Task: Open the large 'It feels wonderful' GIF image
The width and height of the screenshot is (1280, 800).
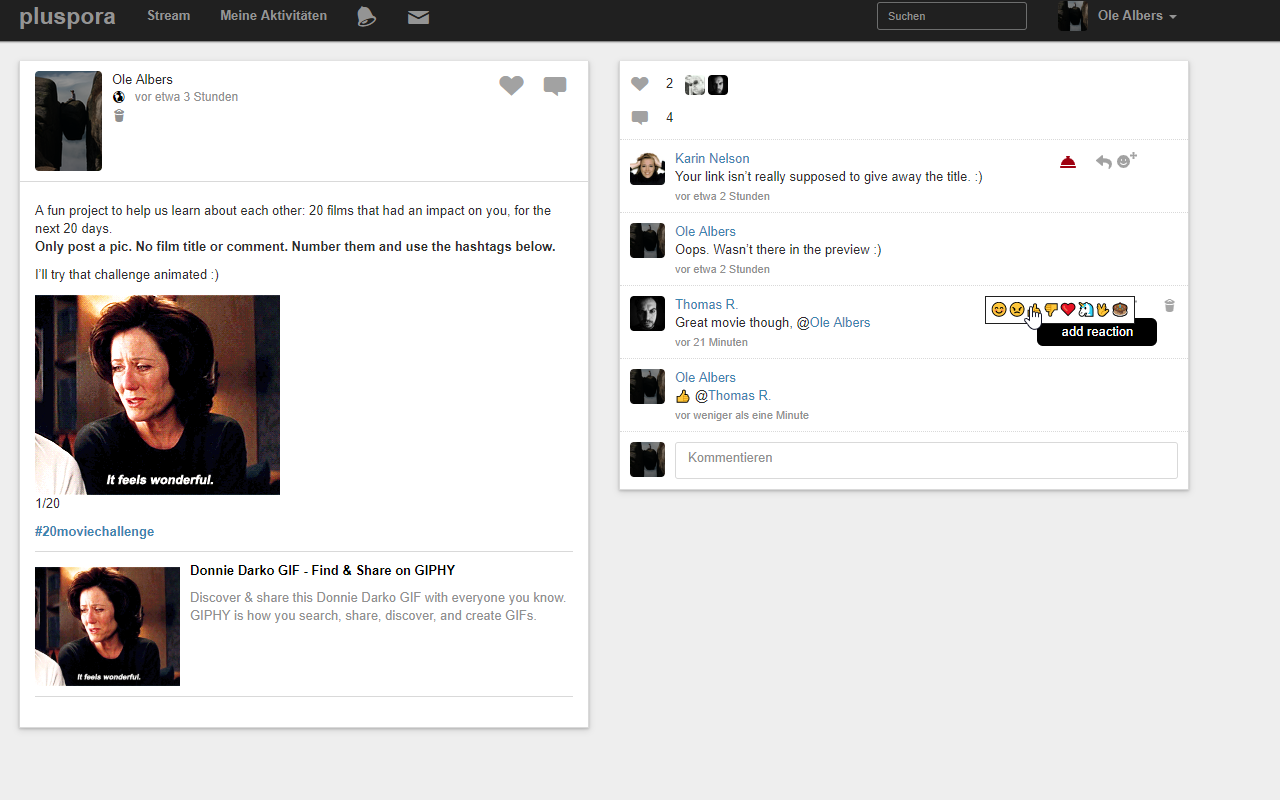Action: pos(157,395)
